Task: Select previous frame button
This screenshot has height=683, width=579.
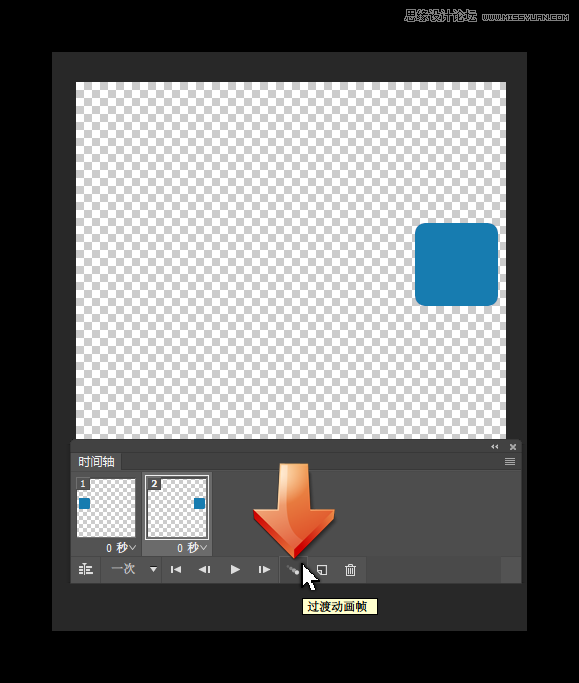Action: [x=205, y=569]
